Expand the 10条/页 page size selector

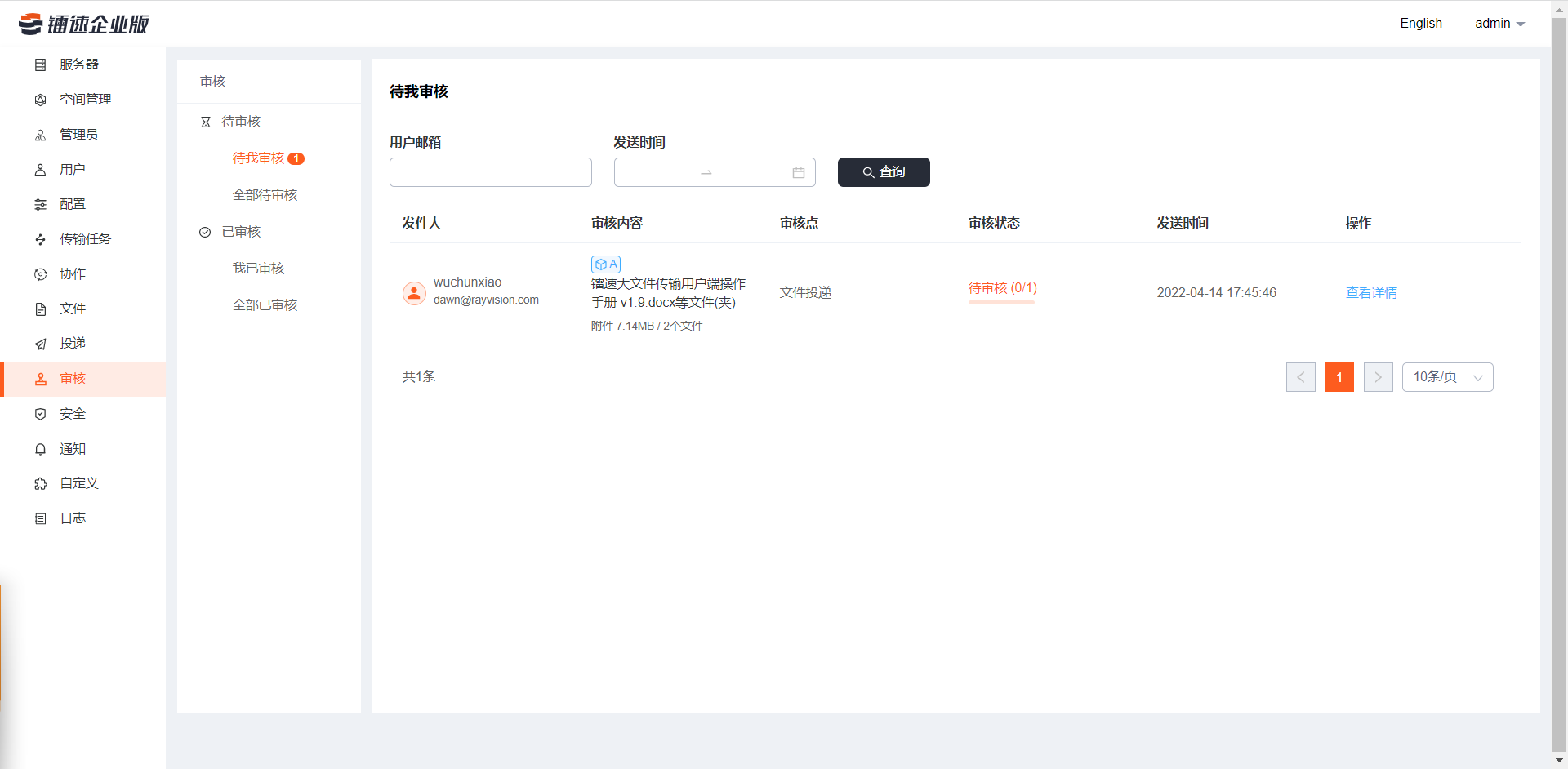pyautogui.click(x=1447, y=377)
